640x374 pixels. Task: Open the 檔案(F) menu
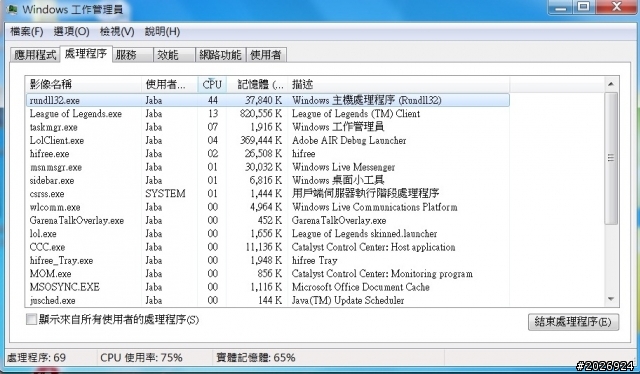coord(27,31)
